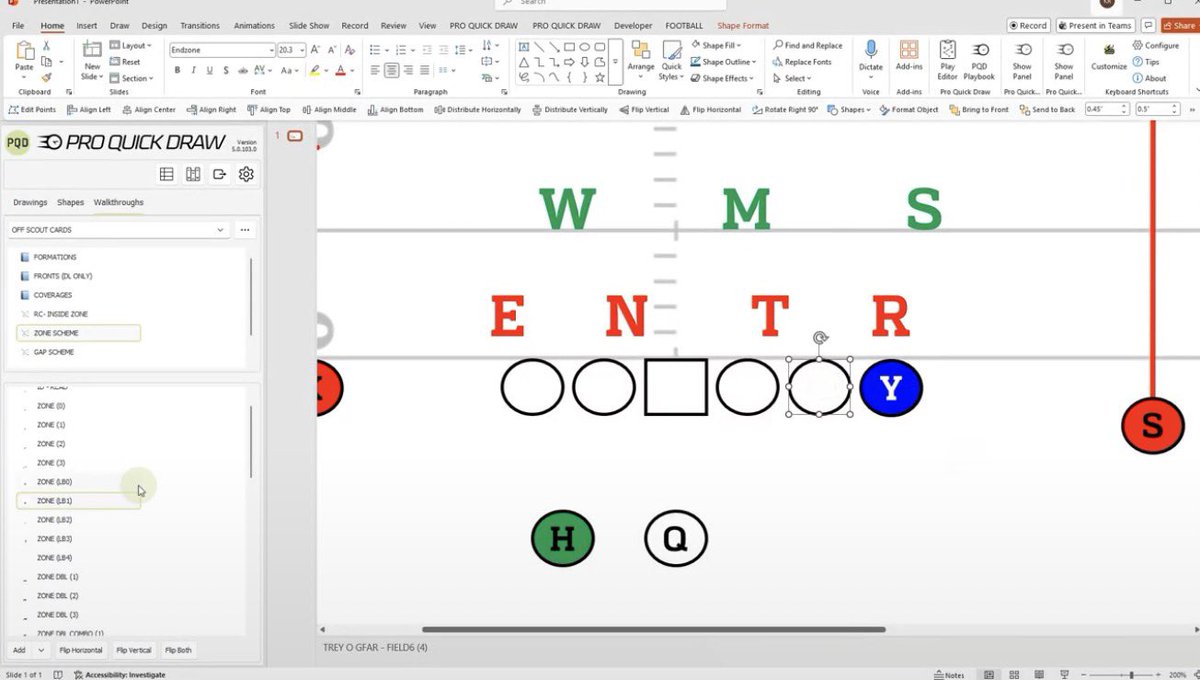Switch to the Shapes tab in PQD panel

tap(70, 202)
